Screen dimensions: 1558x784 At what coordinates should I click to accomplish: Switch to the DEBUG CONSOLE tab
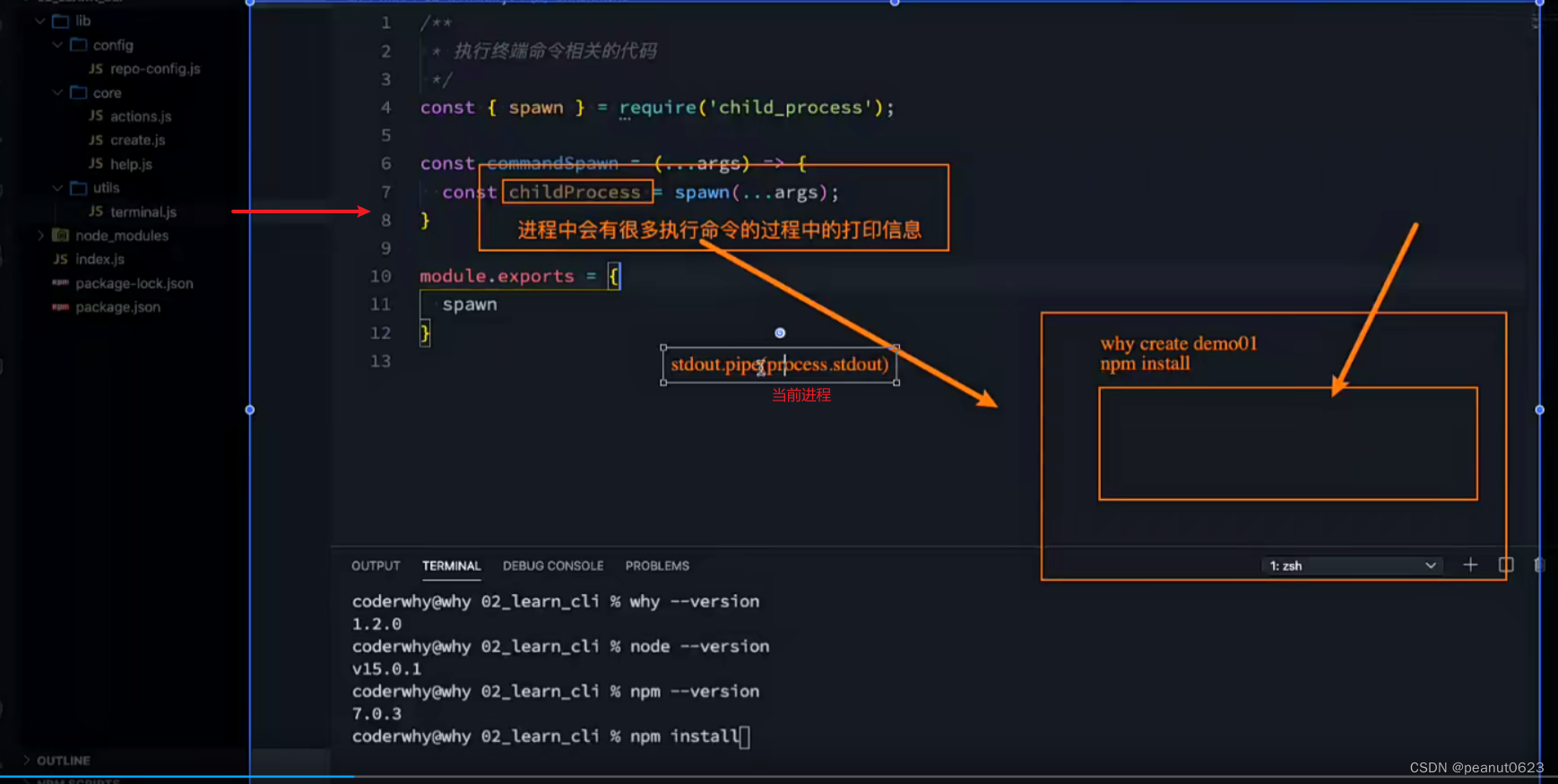553,565
